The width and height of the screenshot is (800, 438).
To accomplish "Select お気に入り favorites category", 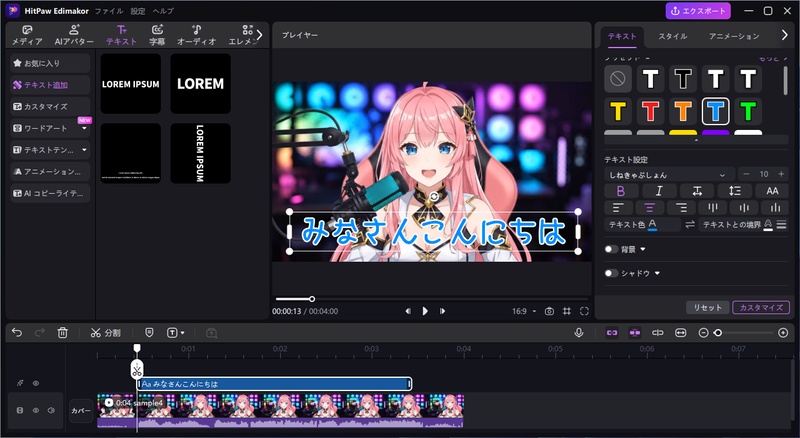I will point(50,63).
